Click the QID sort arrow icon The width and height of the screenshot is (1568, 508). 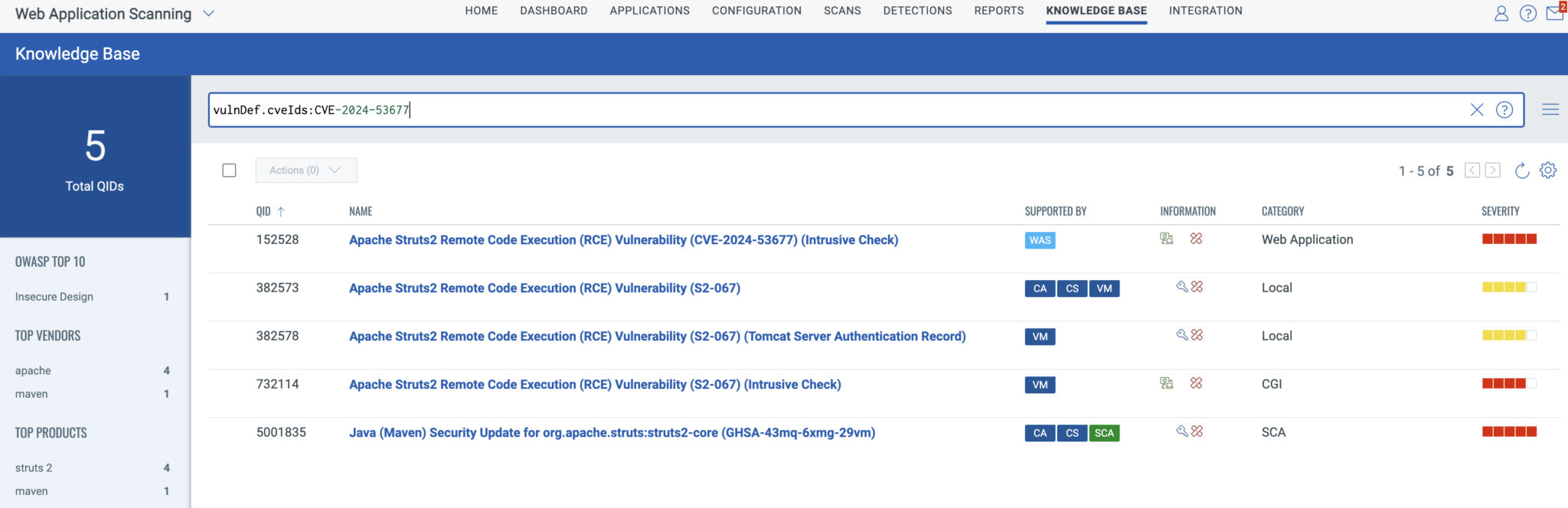coord(281,212)
